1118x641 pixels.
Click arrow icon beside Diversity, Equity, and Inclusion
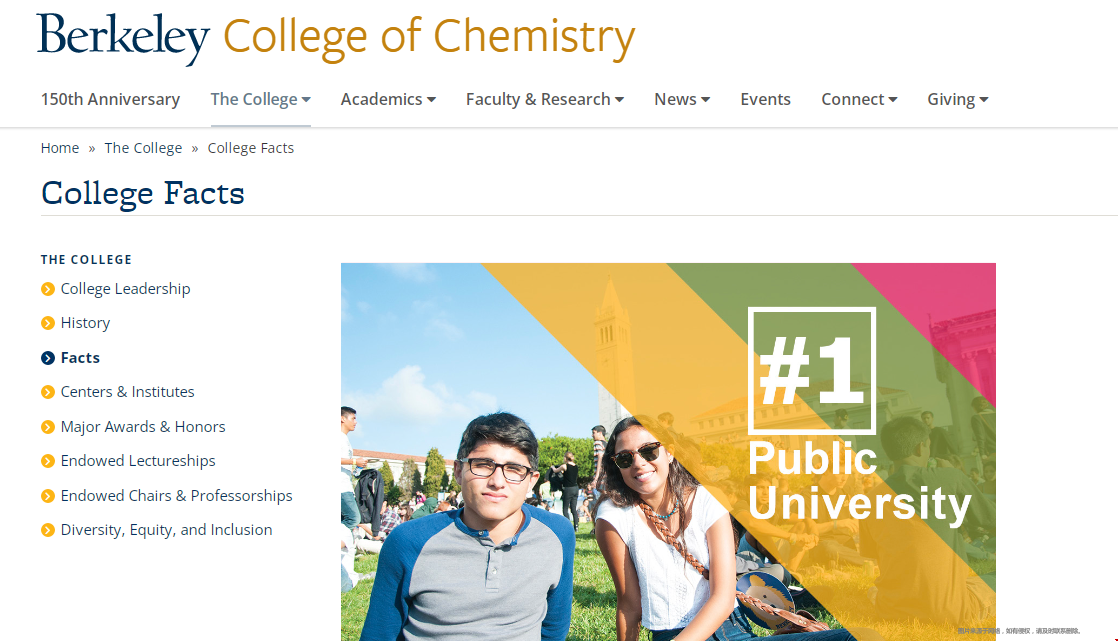click(x=48, y=530)
